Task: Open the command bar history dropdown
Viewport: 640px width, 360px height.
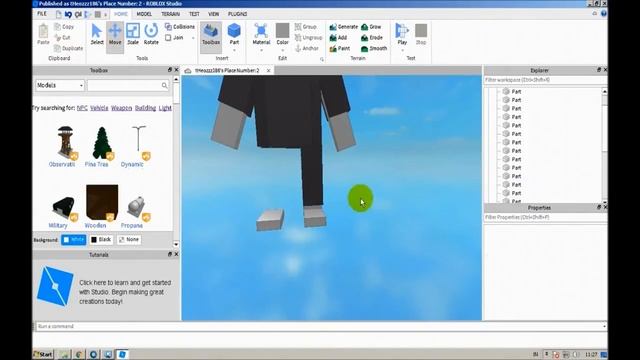Action: click(x=604, y=327)
